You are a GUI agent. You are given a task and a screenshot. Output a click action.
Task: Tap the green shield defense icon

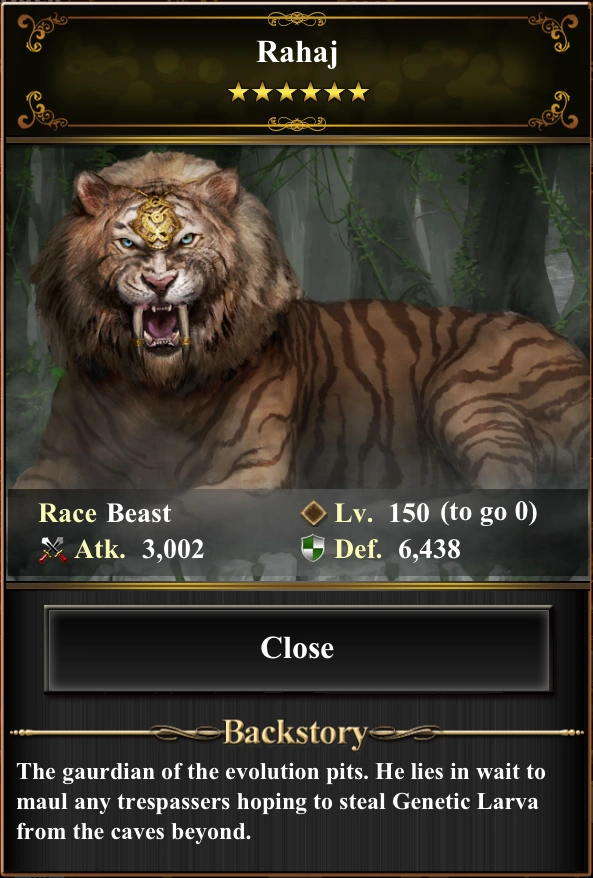pos(312,548)
